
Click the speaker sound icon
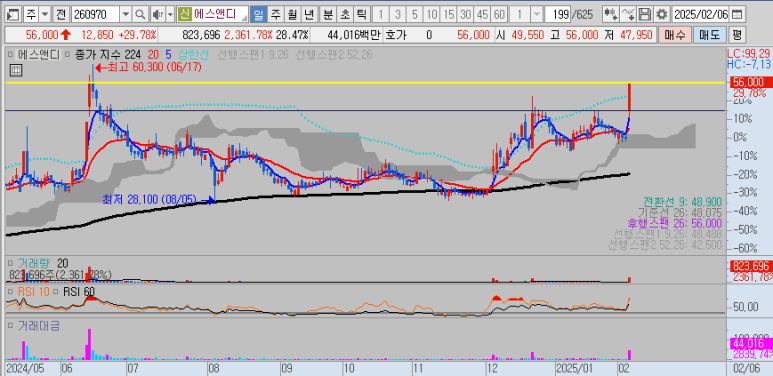pos(157,14)
